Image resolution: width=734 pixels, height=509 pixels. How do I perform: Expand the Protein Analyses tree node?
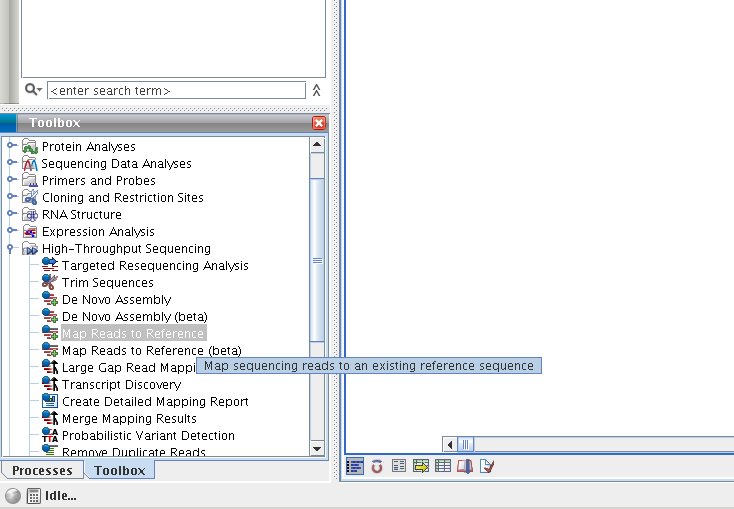point(11,146)
